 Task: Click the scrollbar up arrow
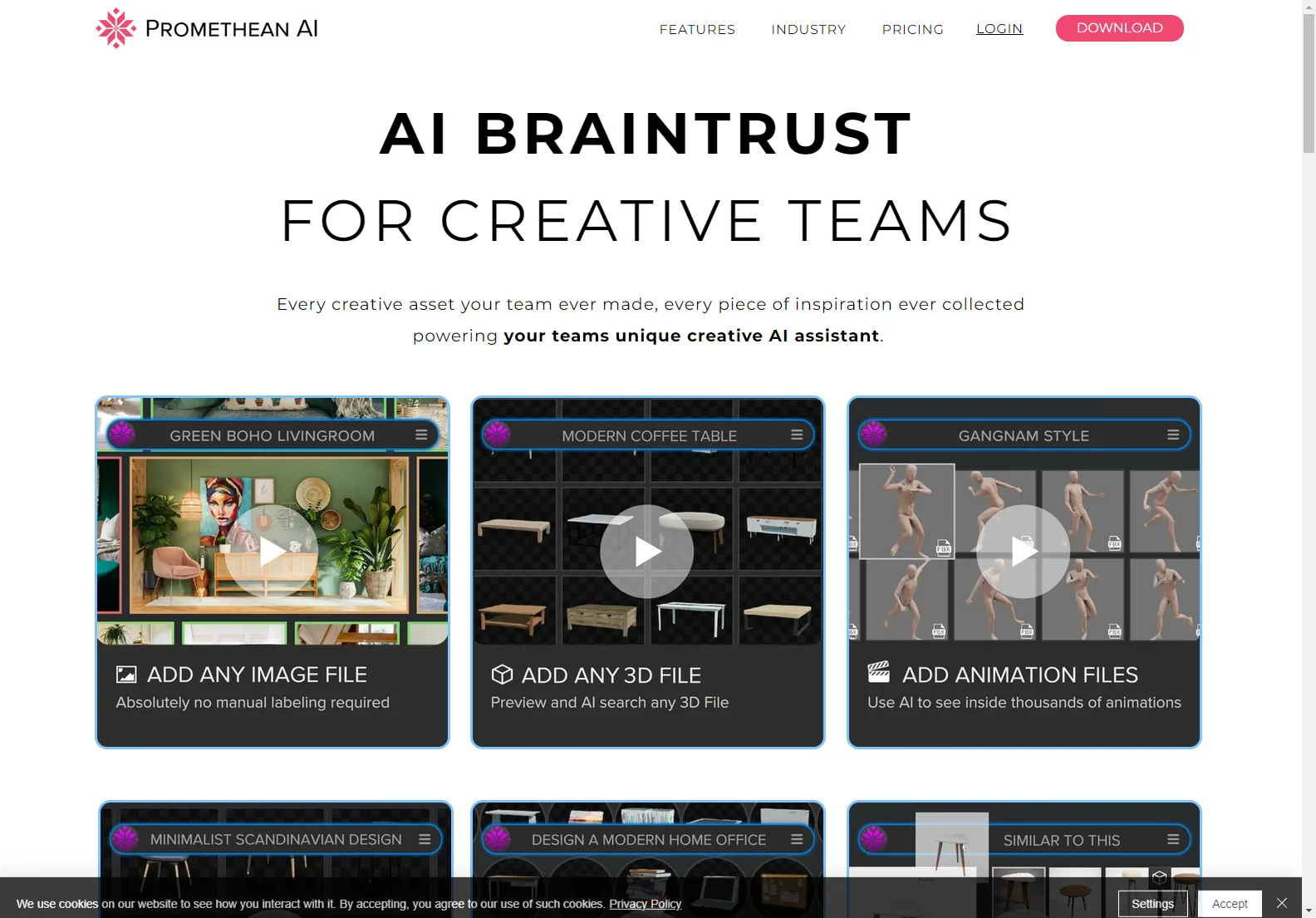click(1309, 7)
